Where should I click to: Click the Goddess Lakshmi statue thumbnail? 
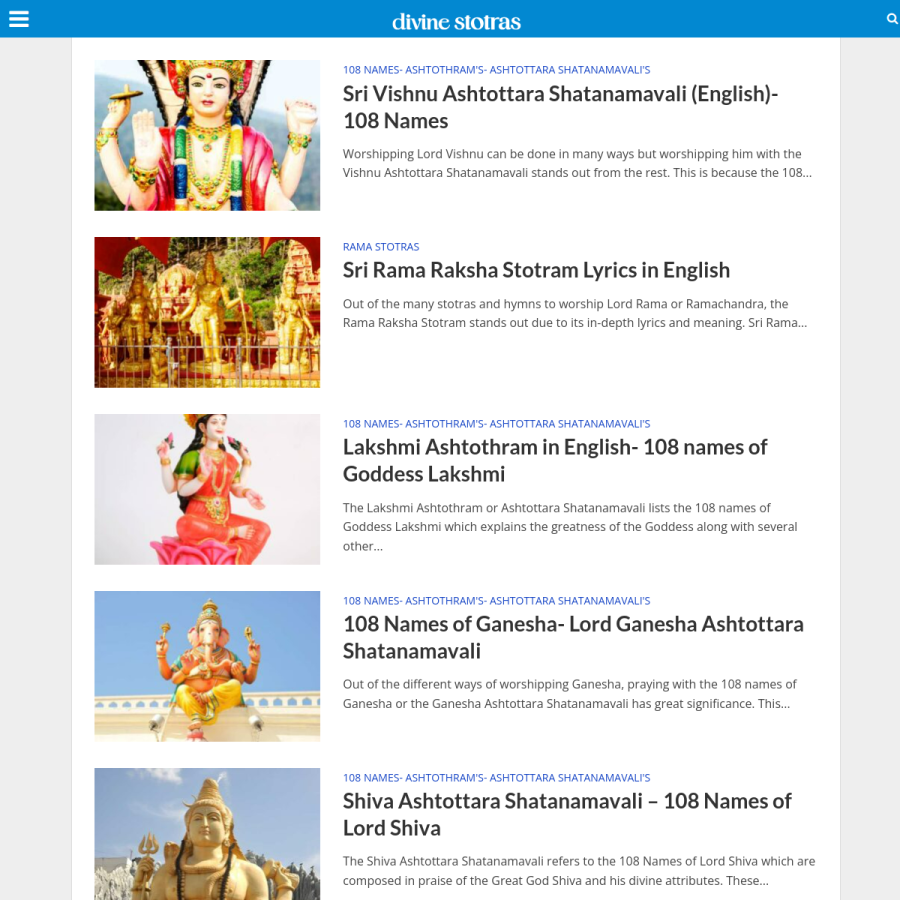pyautogui.click(x=207, y=490)
